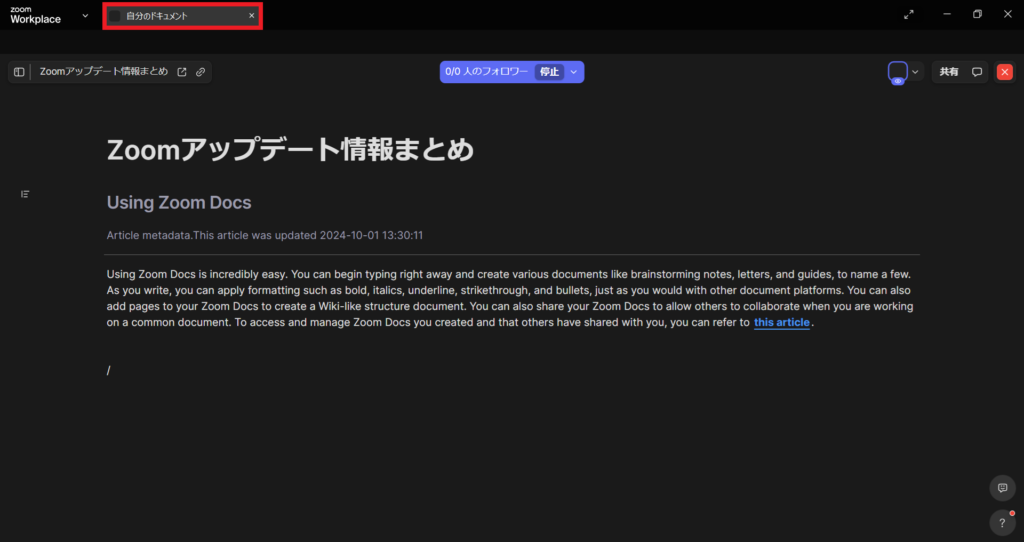Enter full screen with the expand arrows icon

908,15
